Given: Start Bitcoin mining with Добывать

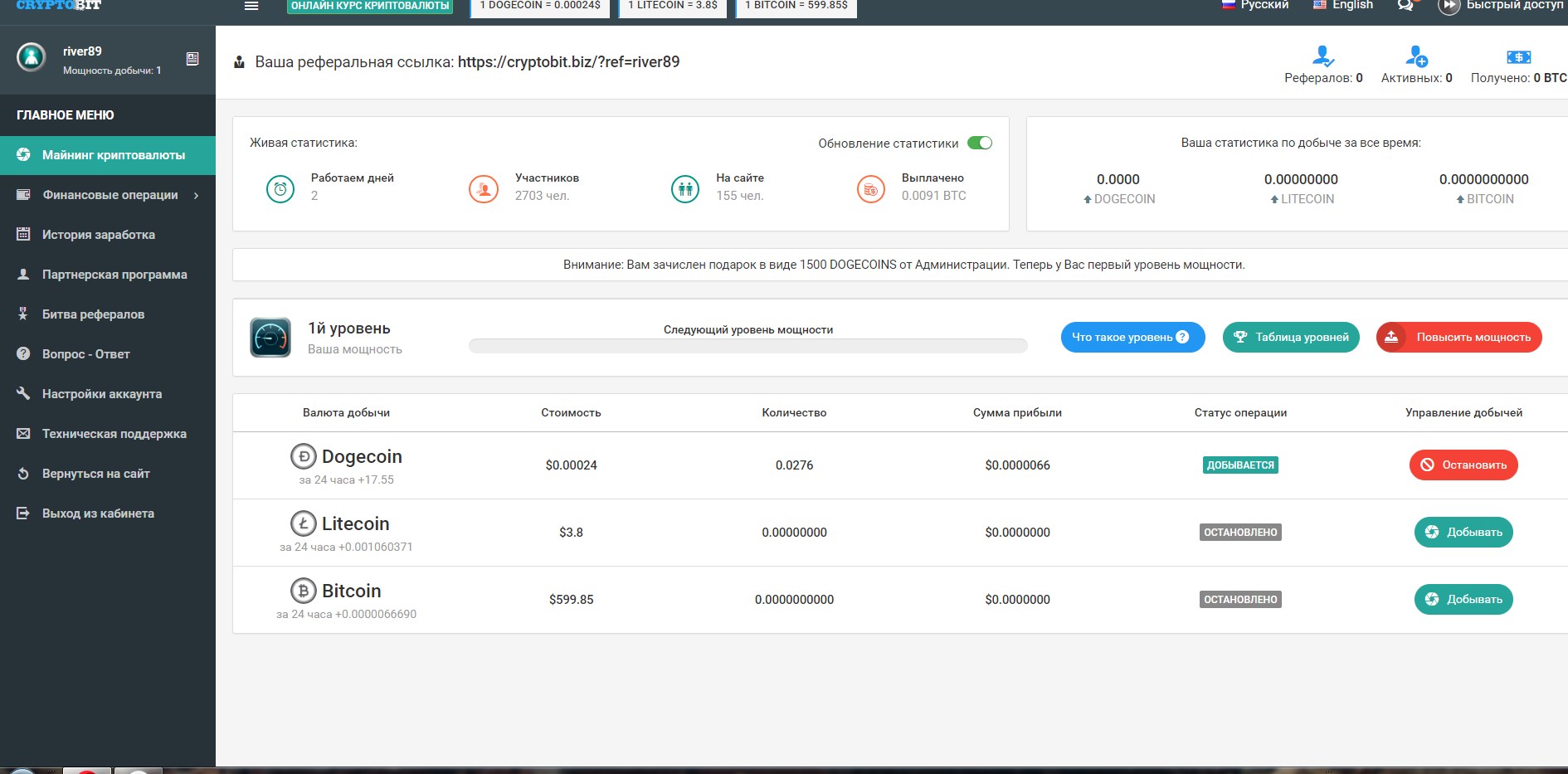Looking at the screenshot, I should 1463,599.
